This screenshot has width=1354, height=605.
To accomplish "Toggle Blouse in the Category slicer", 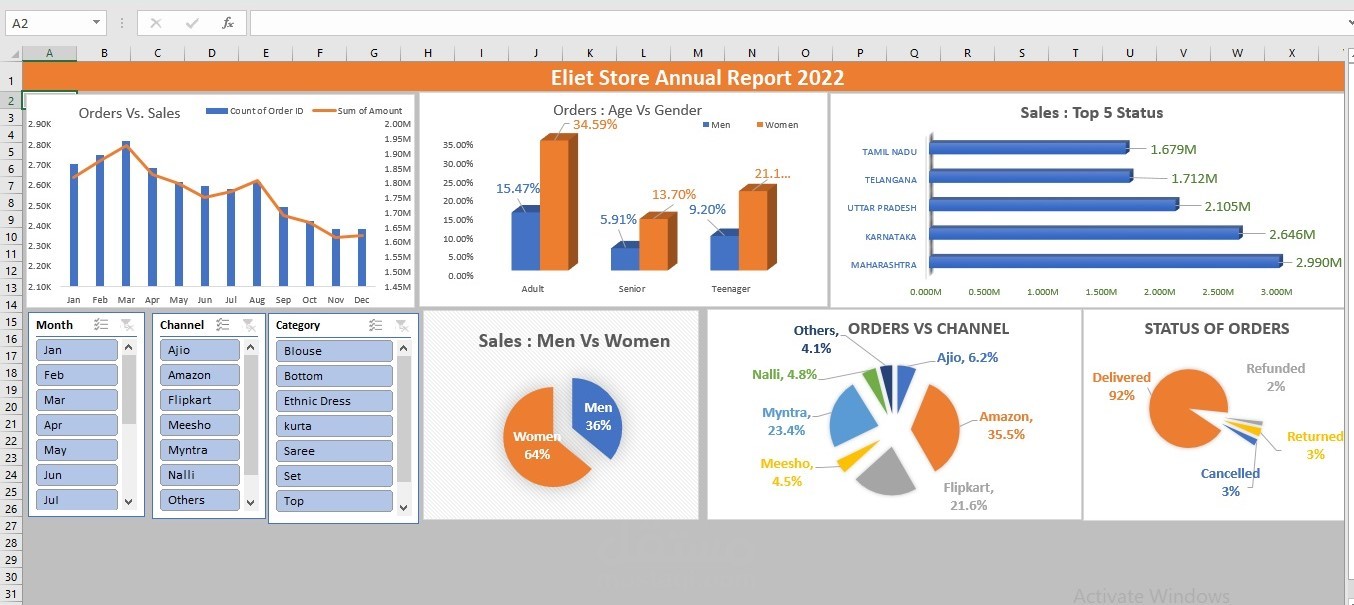I will point(334,351).
